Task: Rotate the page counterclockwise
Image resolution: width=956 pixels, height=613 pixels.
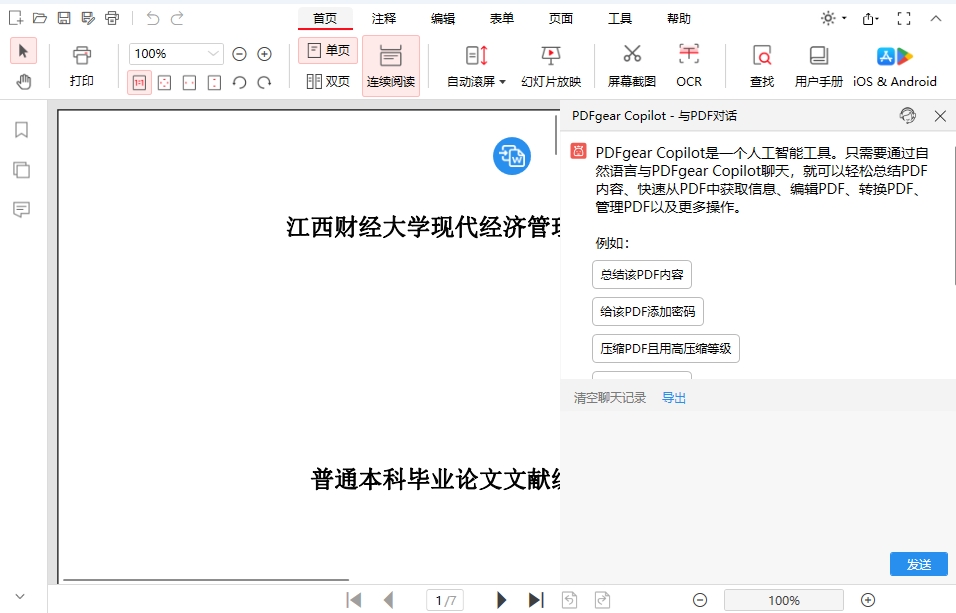Action: 239,82
